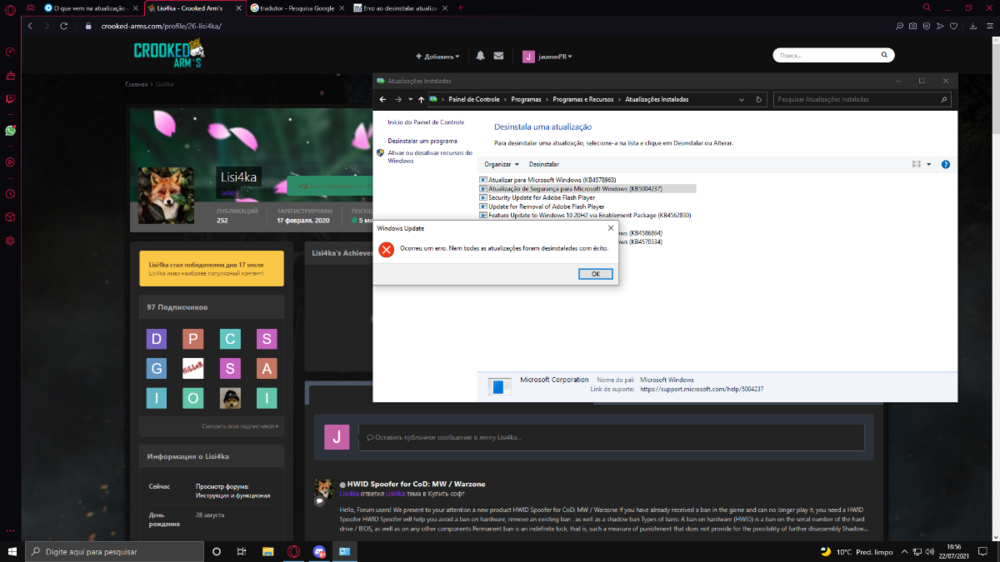Click the Desinstalar um programa link
The height and width of the screenshot is (562, 1000).
tap(422, 141)
